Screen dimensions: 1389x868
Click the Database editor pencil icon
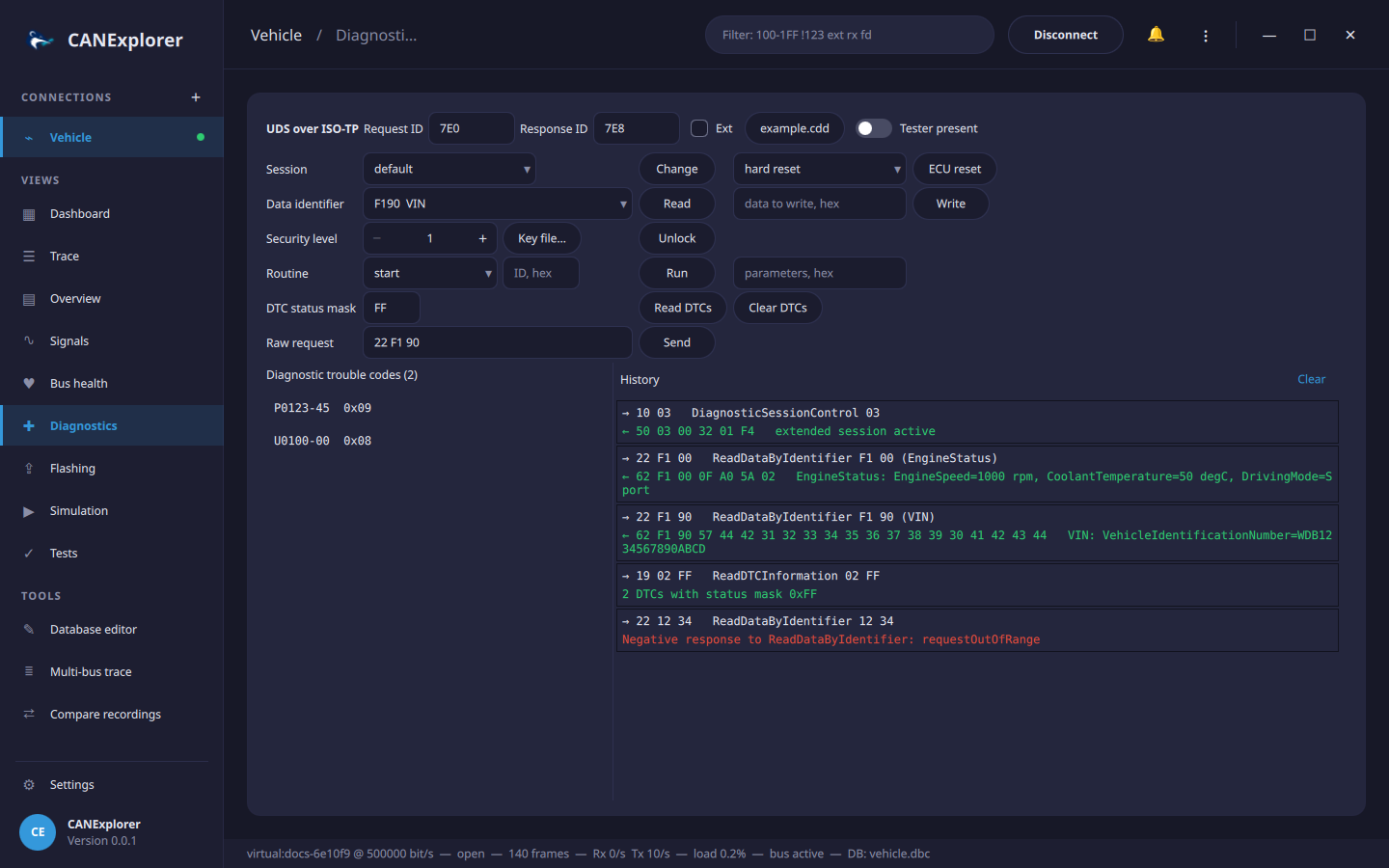[x=29, y=630]
